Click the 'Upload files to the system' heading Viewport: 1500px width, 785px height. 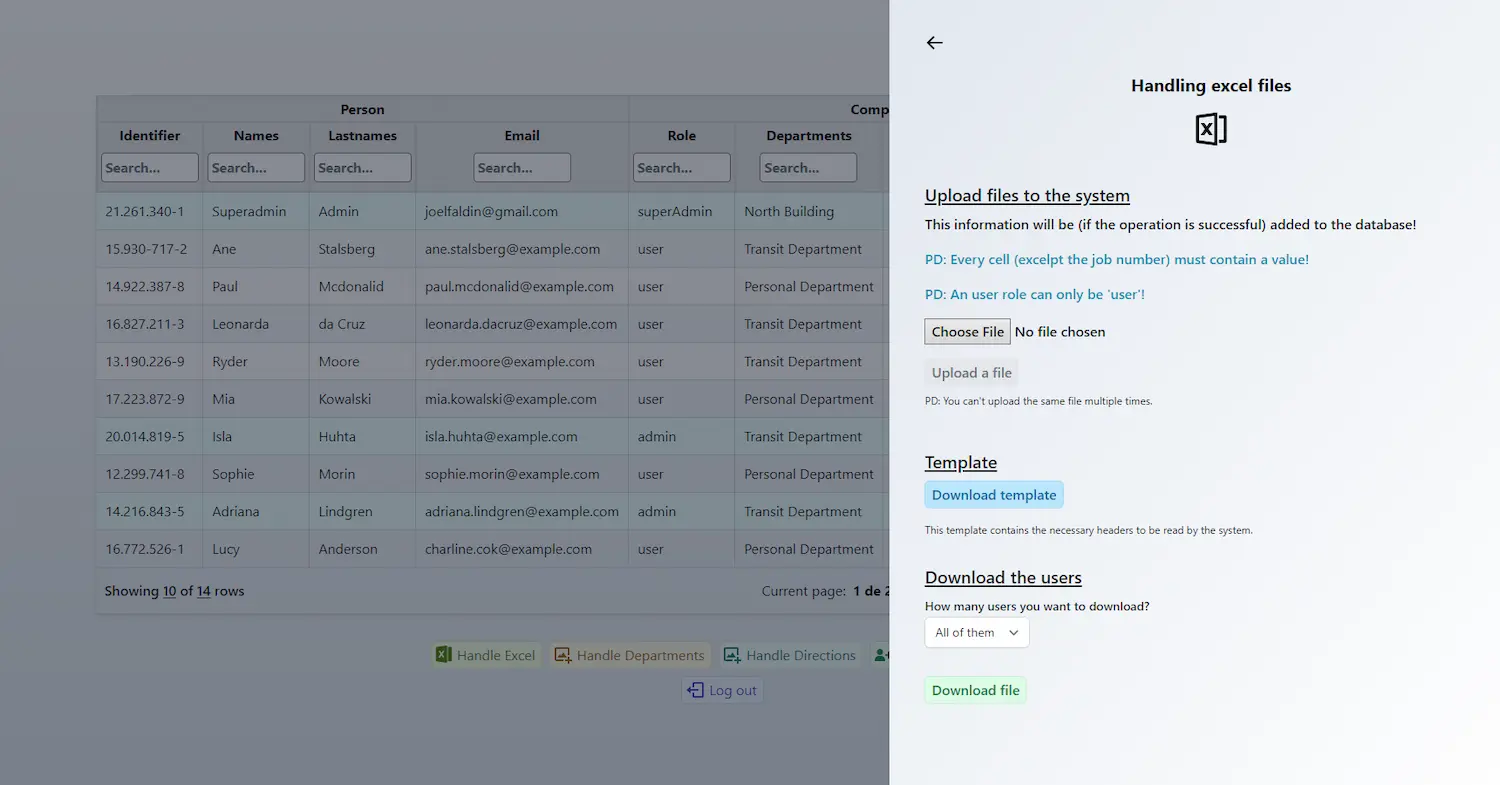(1027, 195)
